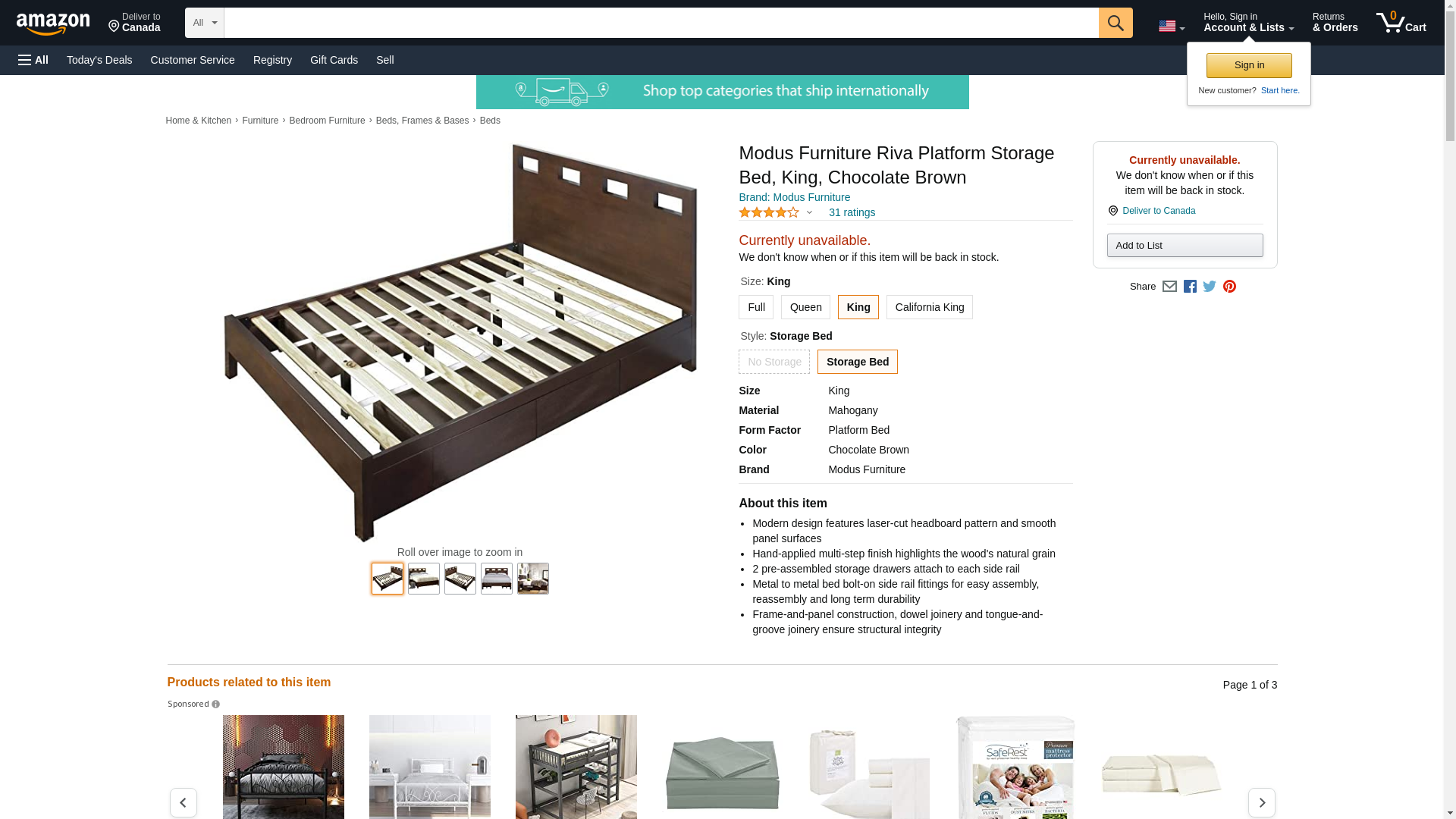Show next related products page
The image size is (1456, 819).
[x=1261, y=802]
